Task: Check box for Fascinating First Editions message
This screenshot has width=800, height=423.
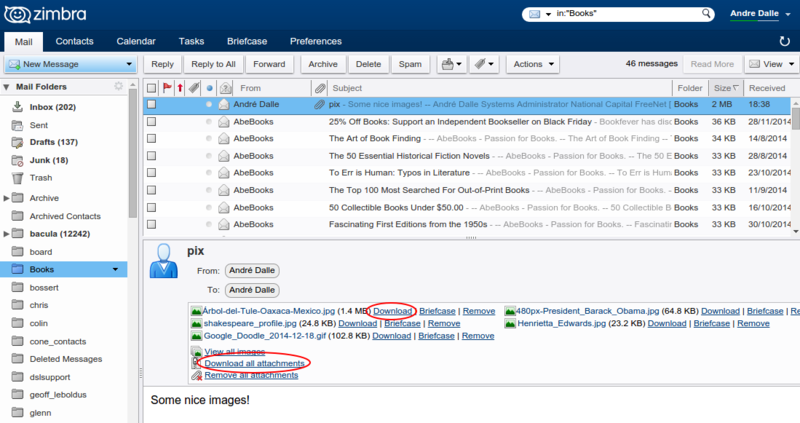Action: tap(152, 224)
